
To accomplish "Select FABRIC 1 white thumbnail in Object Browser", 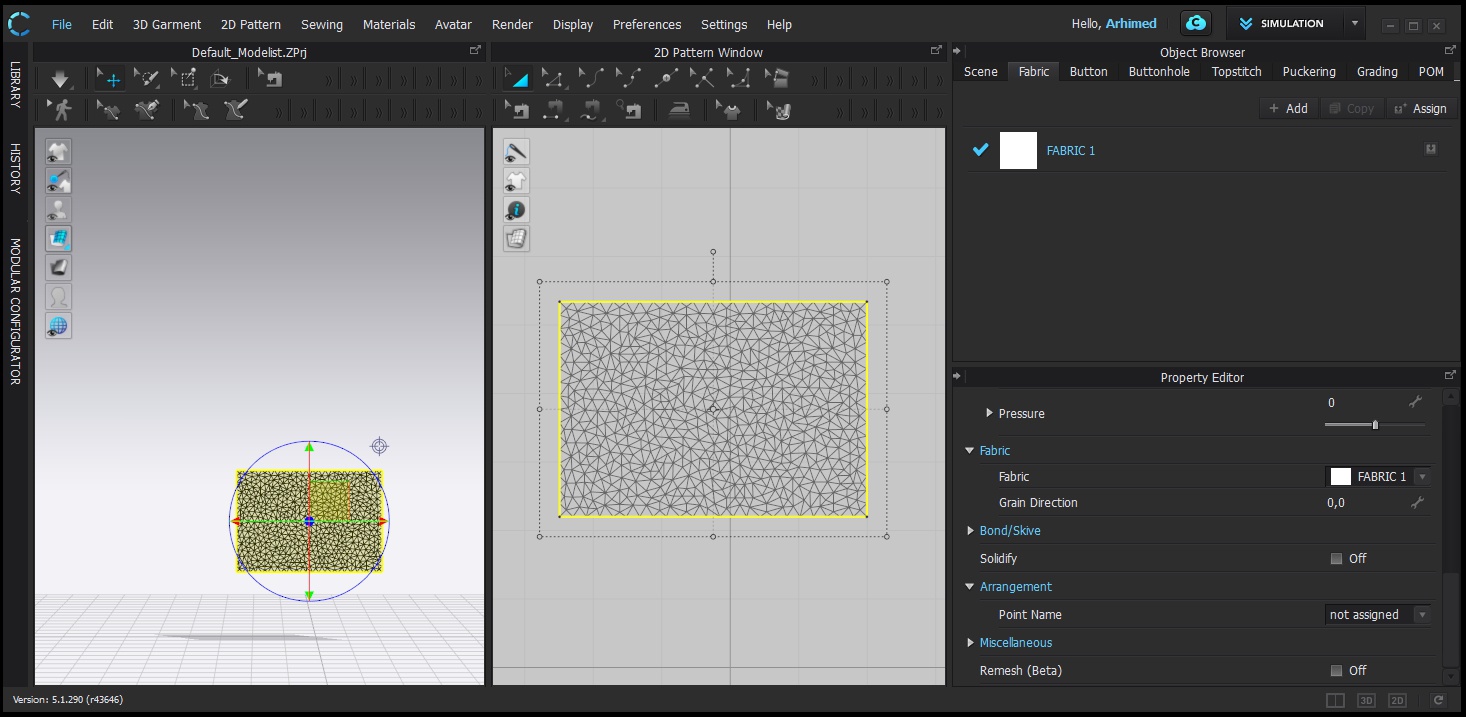I will 1018,151.
